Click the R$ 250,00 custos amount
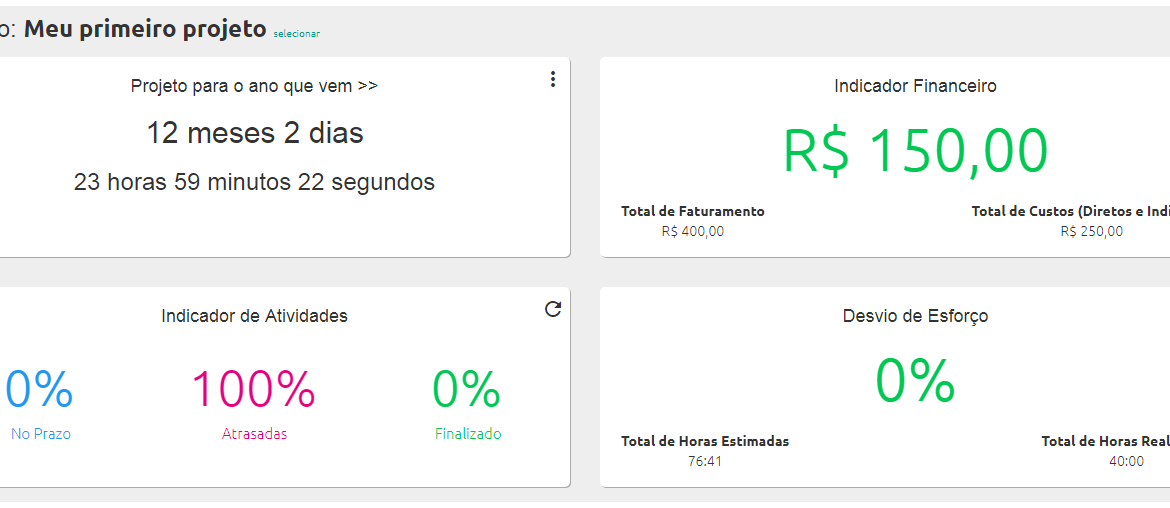Image resolution: width=1170 pixels, height=508 pixels. click(x=1092, y=231)
